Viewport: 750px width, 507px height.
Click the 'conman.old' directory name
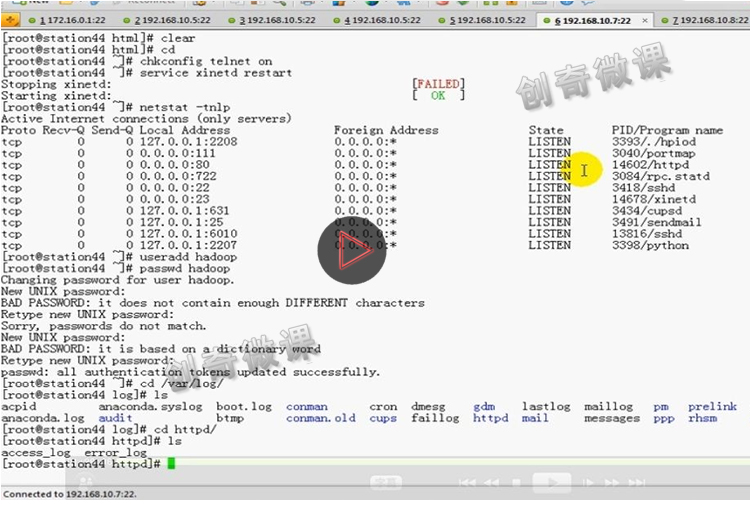pyautogui.click(x=321, y=418)
